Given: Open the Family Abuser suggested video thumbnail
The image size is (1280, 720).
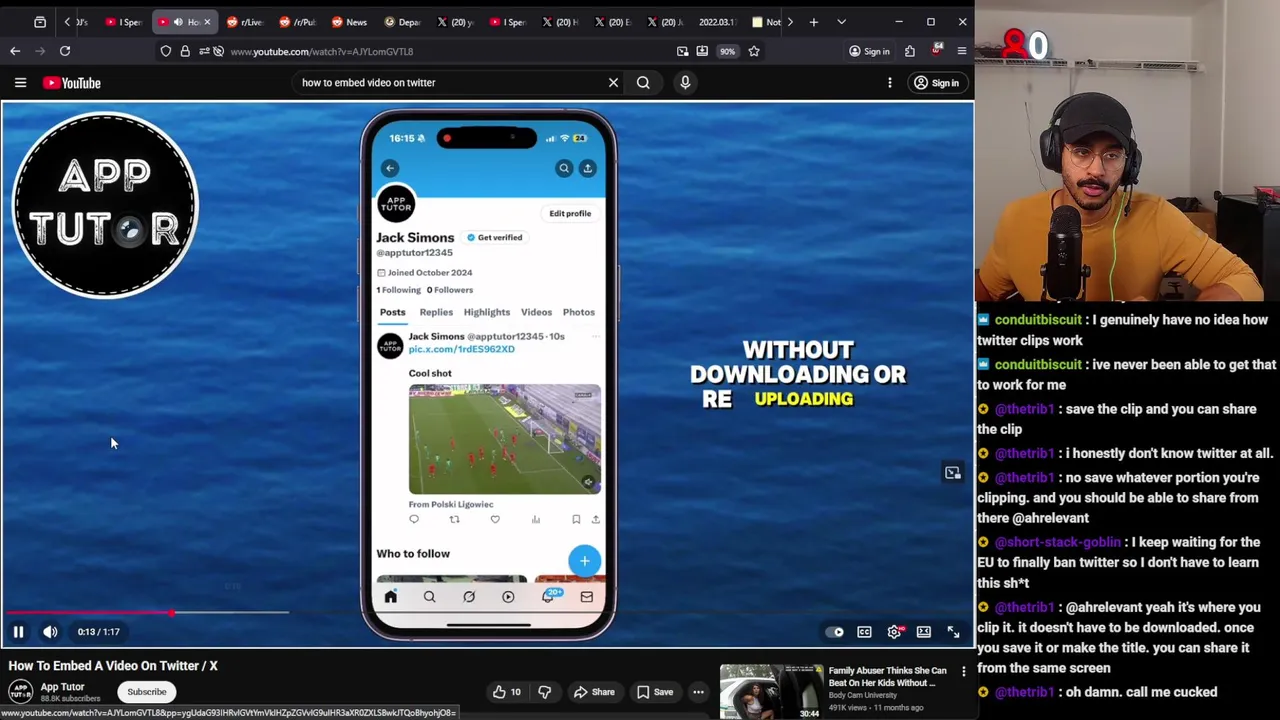Looking at the screenshot, I should (x=771, y=692).
